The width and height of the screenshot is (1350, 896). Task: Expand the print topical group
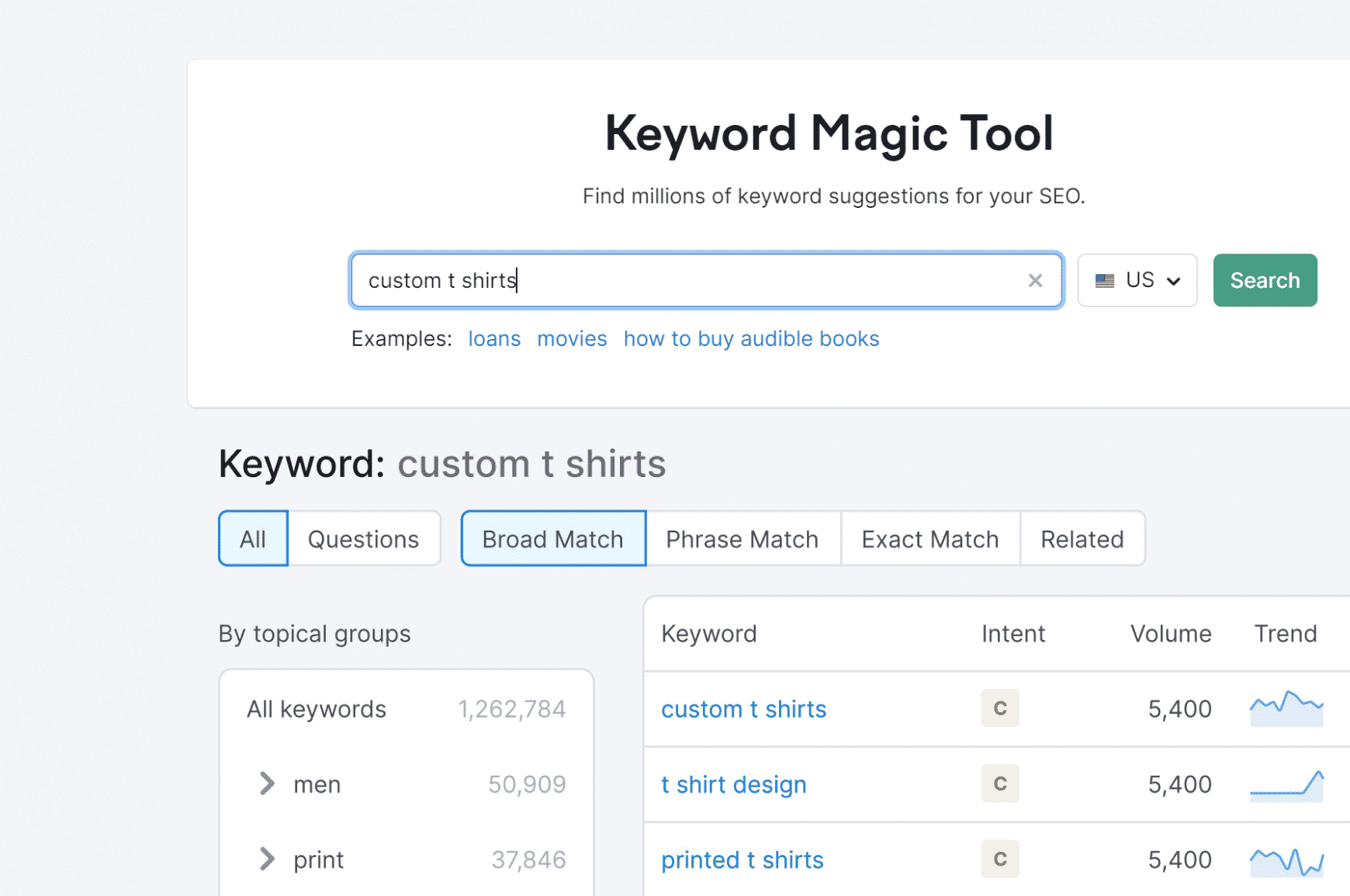(x=267, y=859)
